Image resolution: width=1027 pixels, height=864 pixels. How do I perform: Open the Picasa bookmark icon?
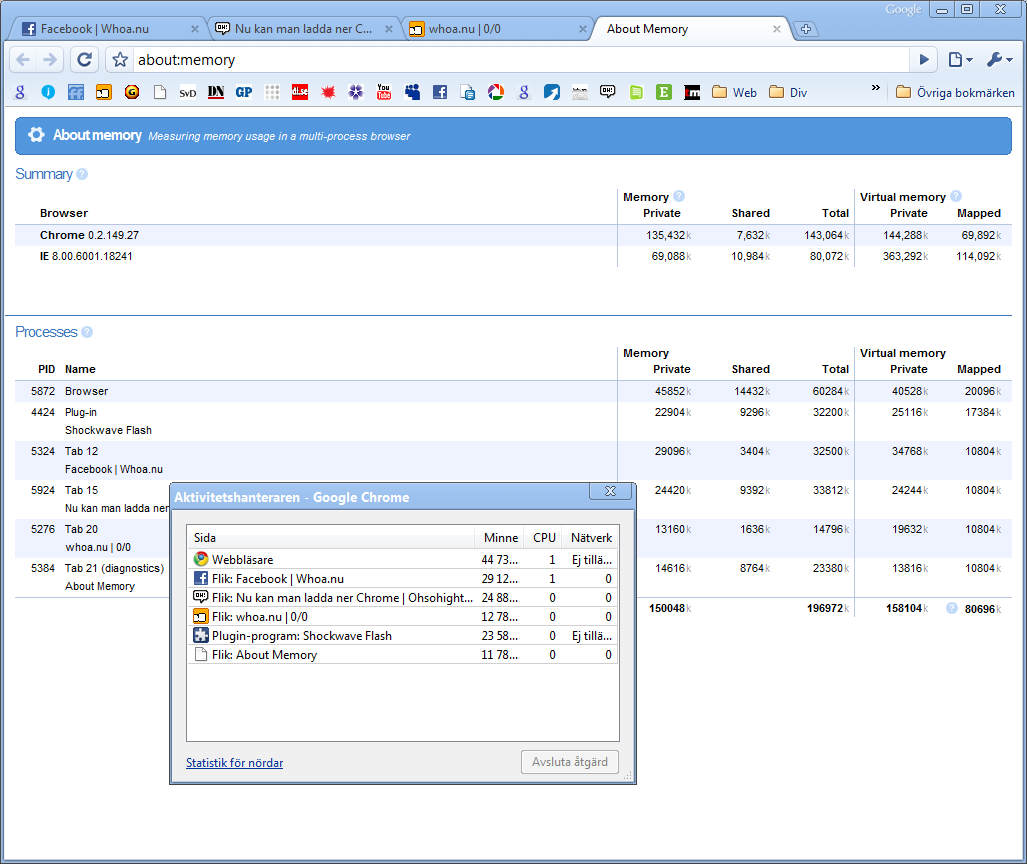point(496,92)
